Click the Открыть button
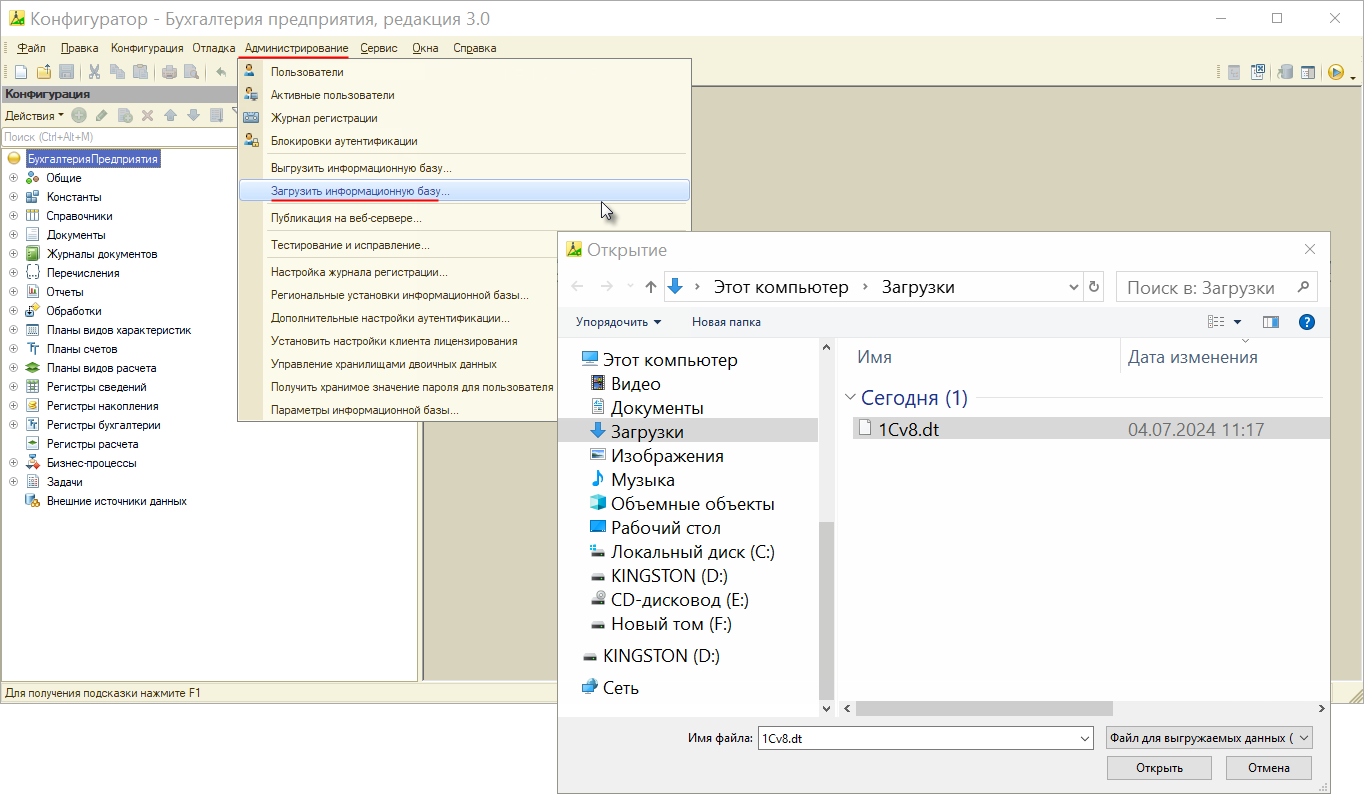This screenshot has height=796, width=1364. tap(1159, 768)
